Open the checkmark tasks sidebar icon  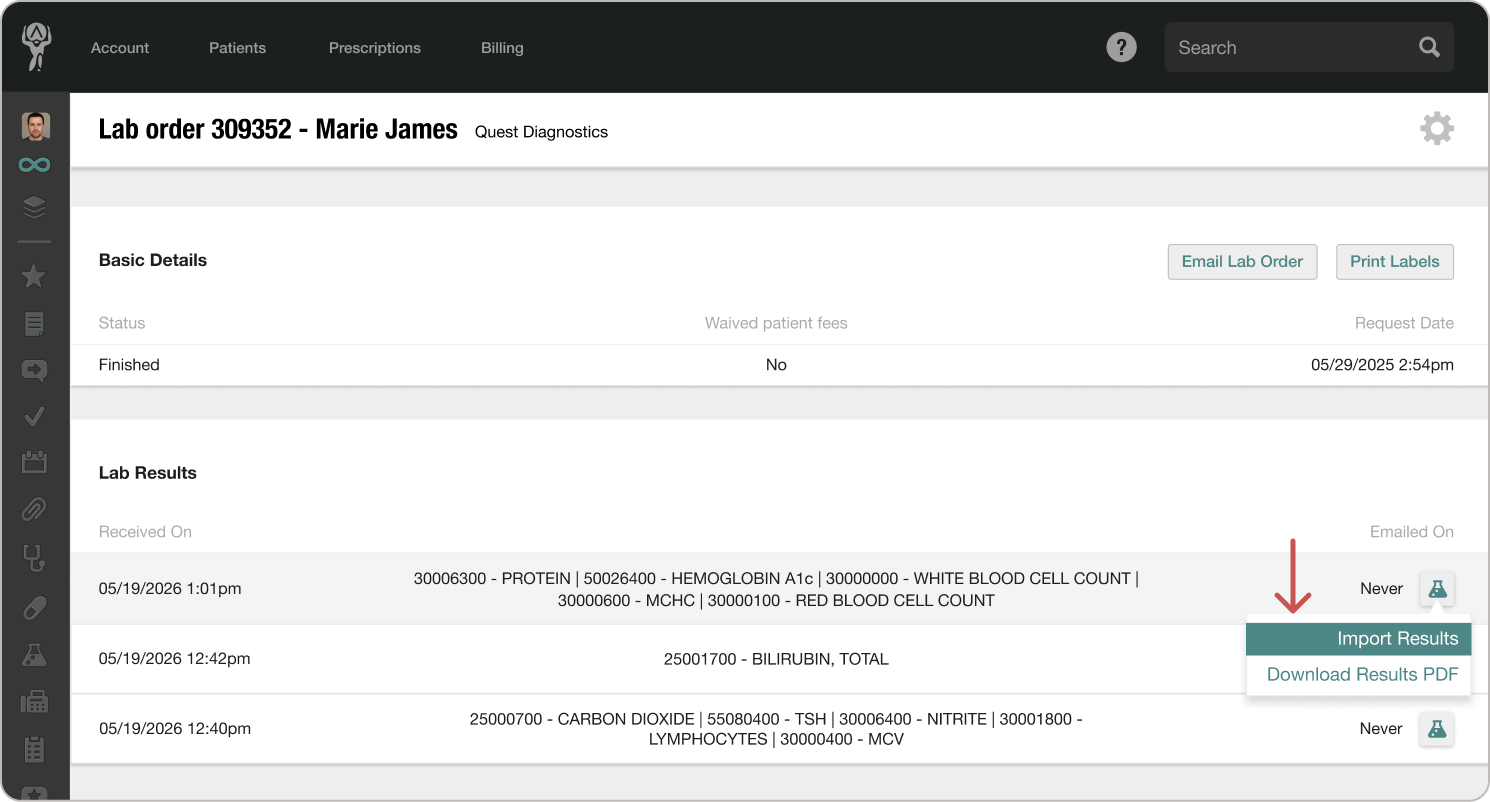pos(35,416)
